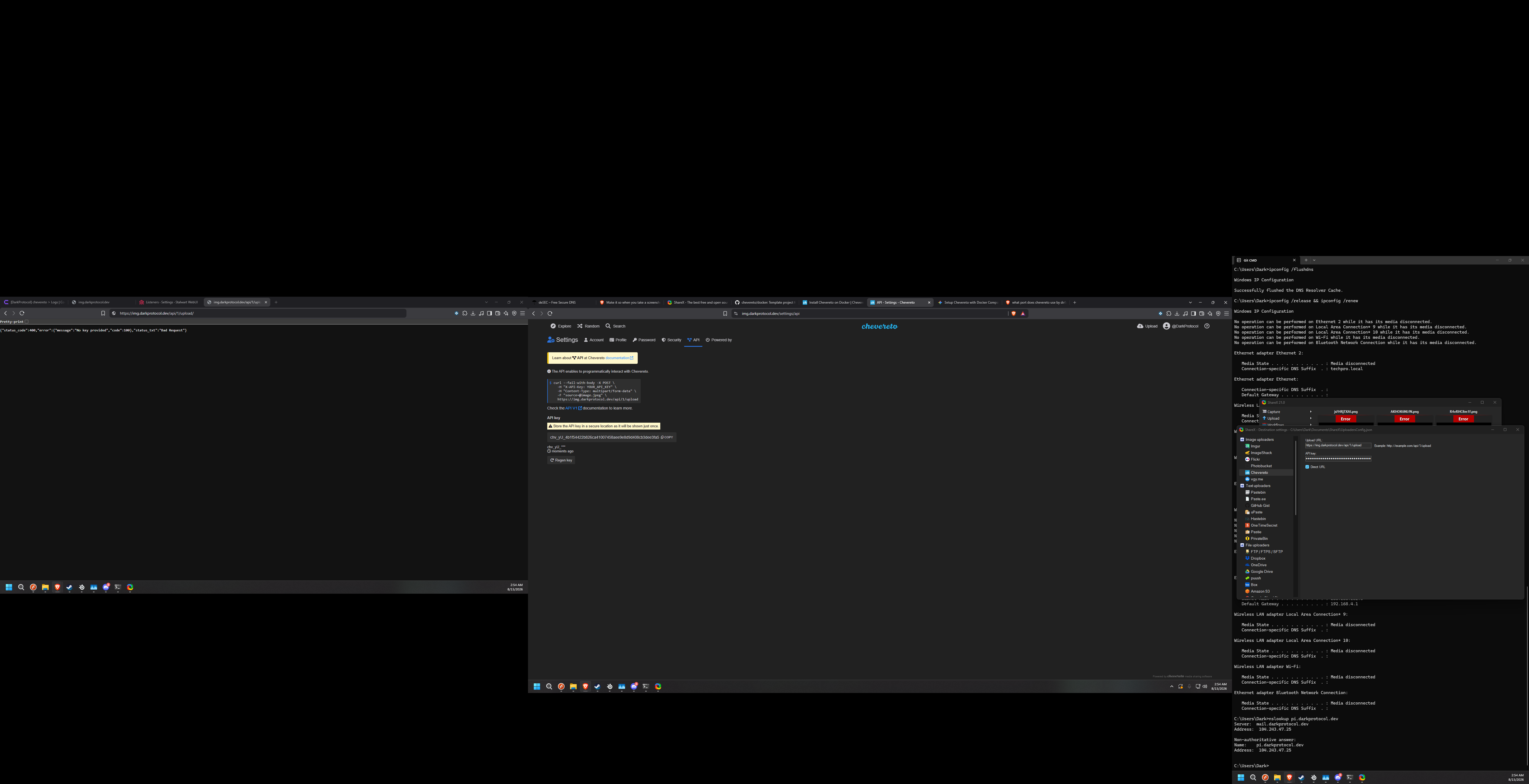Viewport: 1529px width, 784px height.
Task: Click the Regen key button
Action: pos(561,460)
